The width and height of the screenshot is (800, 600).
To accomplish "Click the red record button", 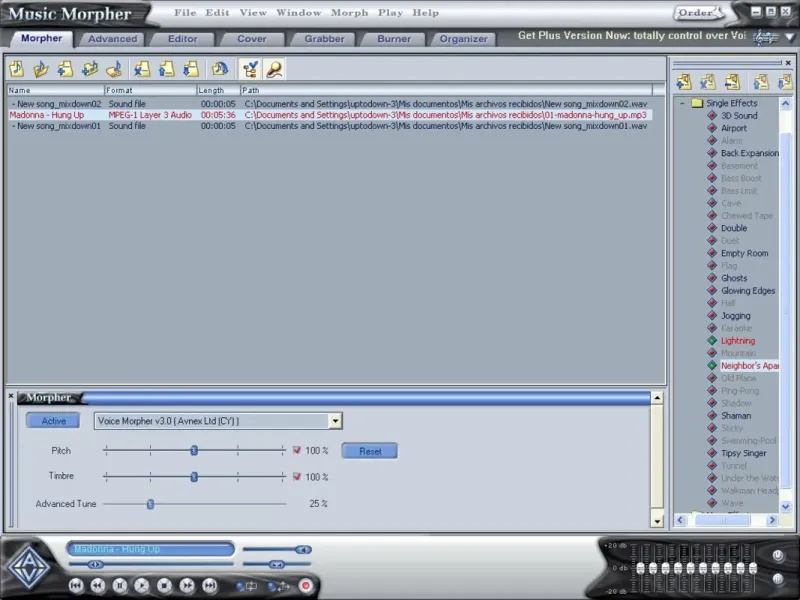I will click(306, 585).
